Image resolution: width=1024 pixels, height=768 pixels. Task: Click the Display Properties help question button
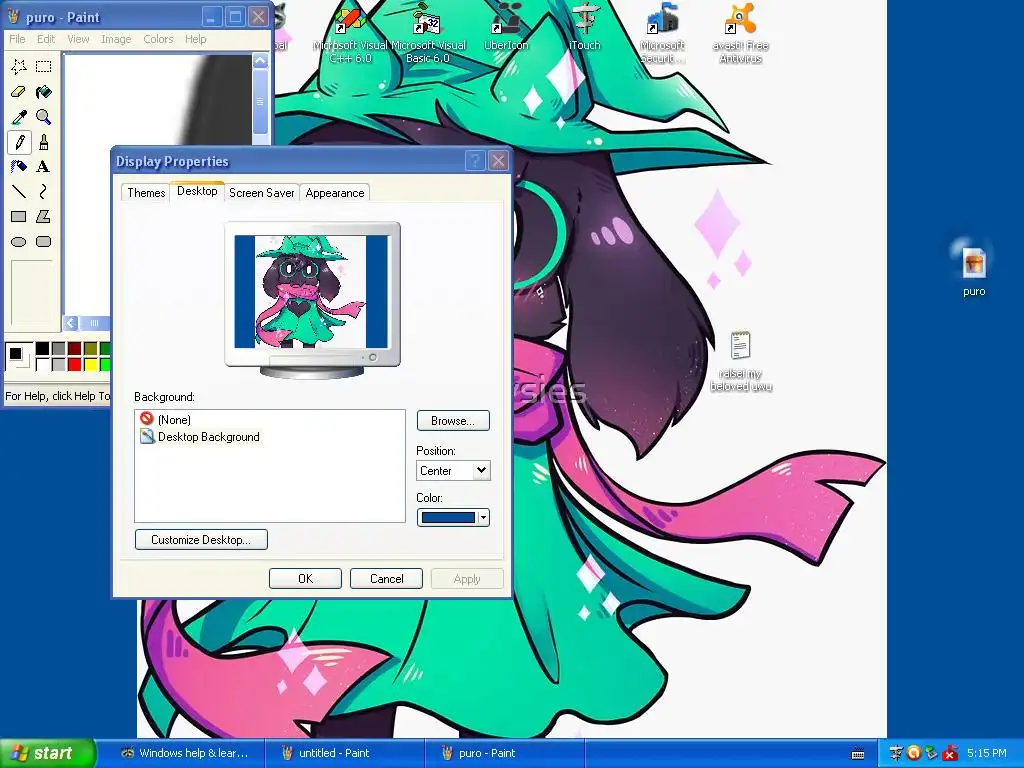click(x=475, y=161)
